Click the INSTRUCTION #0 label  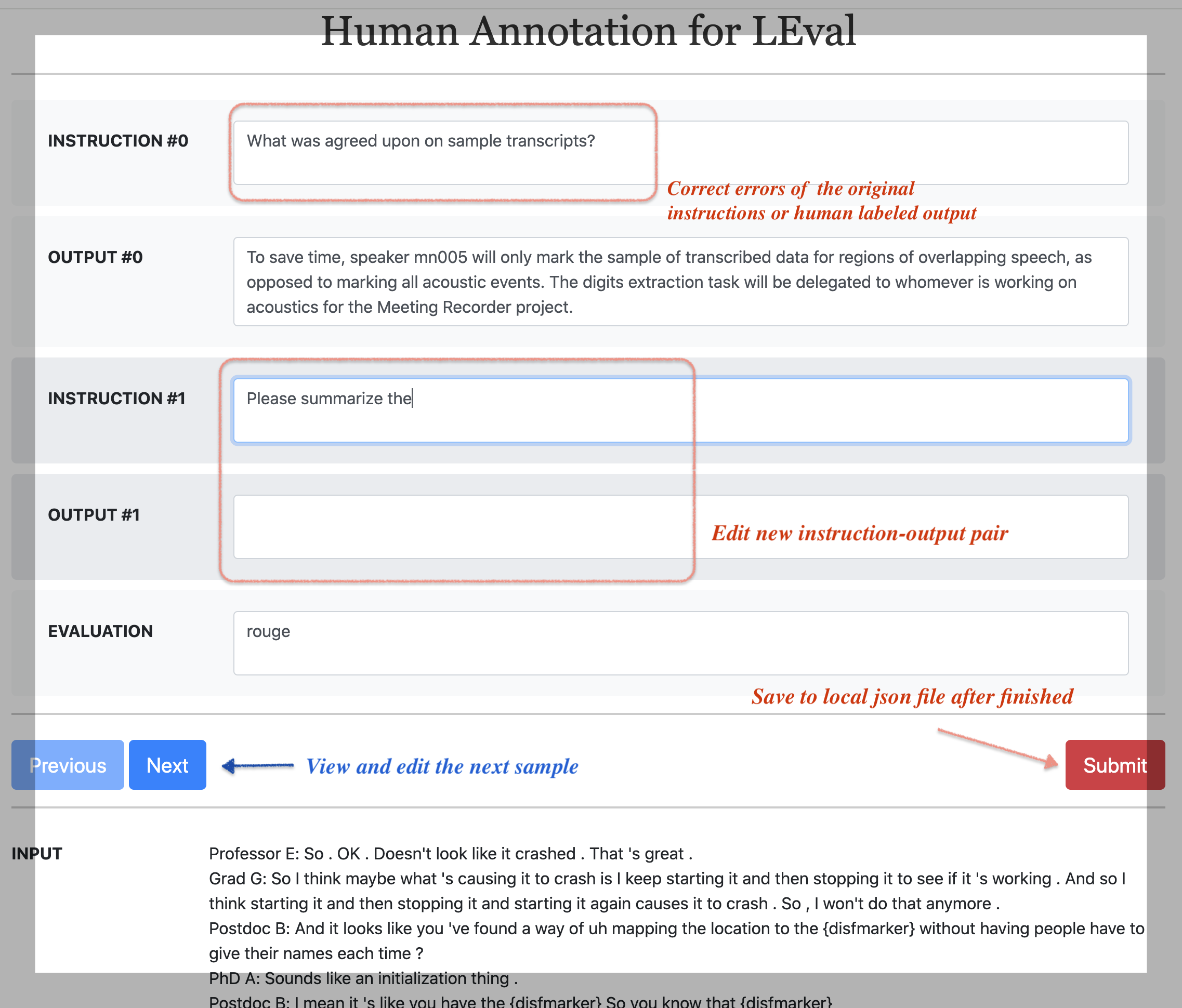(x=117, y=141)
